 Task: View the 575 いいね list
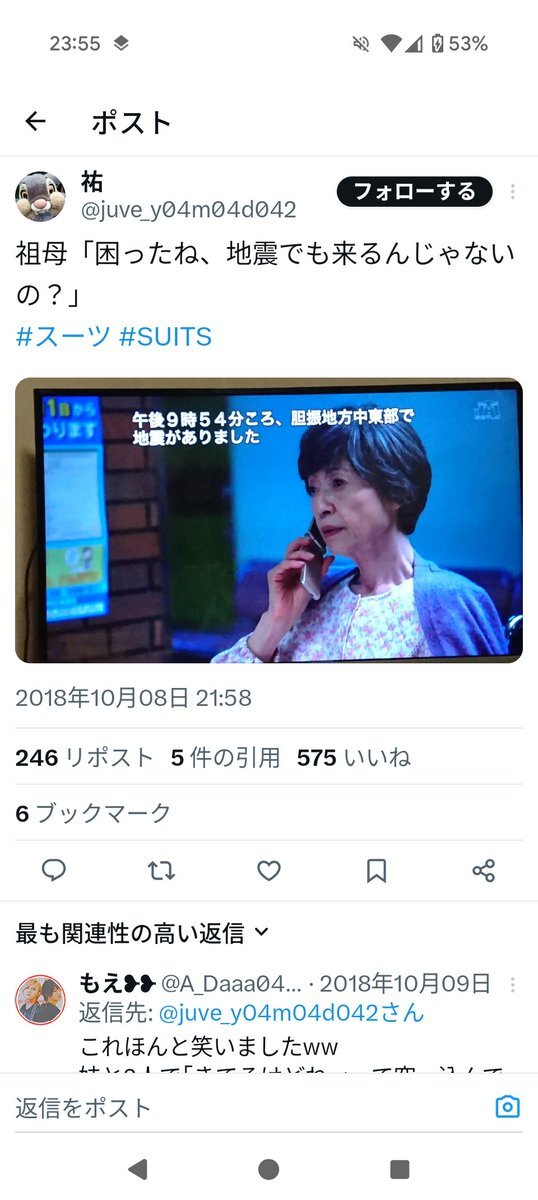tap(353, 759)
